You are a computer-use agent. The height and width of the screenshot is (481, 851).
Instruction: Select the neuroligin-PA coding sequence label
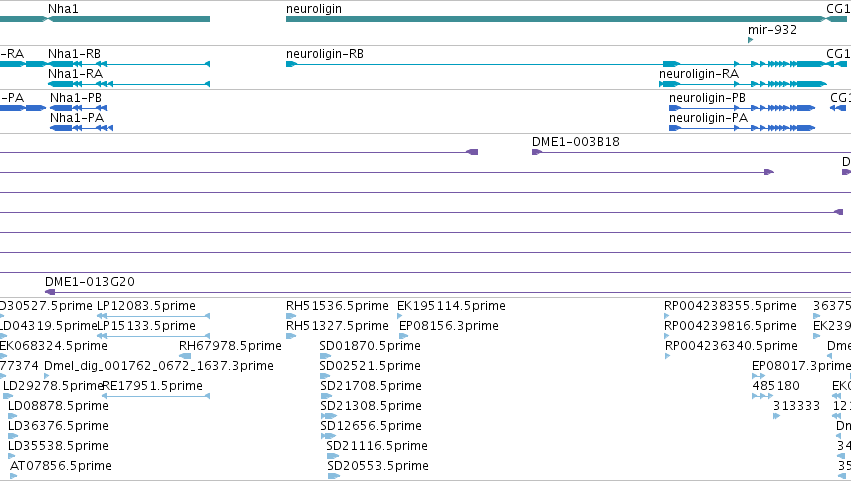coord(708,118)
